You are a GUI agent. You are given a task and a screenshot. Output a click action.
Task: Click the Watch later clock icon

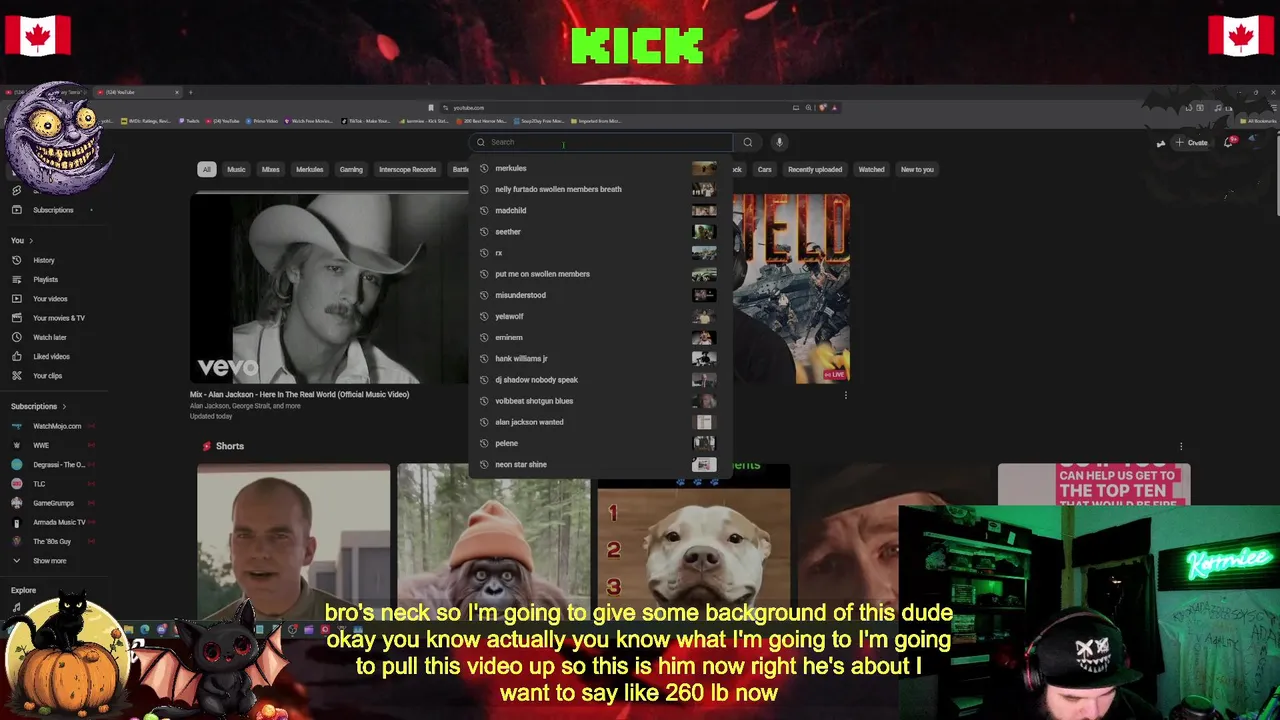coord(16,337)
